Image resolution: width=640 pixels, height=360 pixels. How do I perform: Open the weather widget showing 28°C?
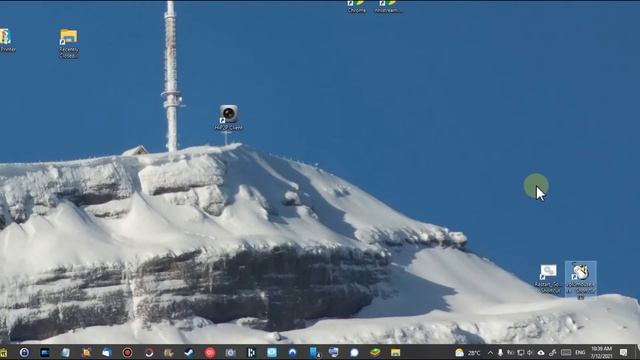[x=468, y=352]
